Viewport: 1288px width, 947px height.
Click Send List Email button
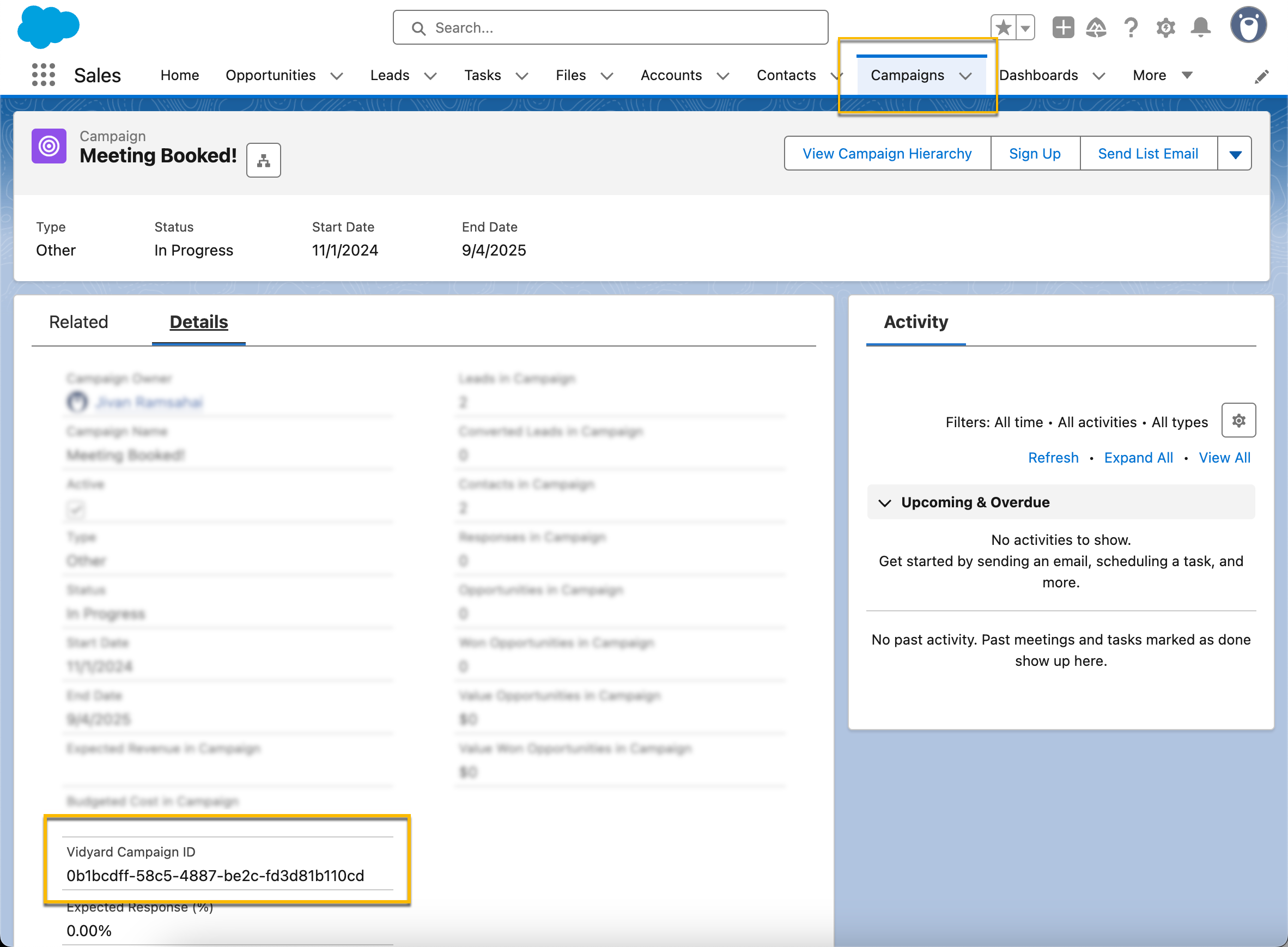[x=1148, y=154]
